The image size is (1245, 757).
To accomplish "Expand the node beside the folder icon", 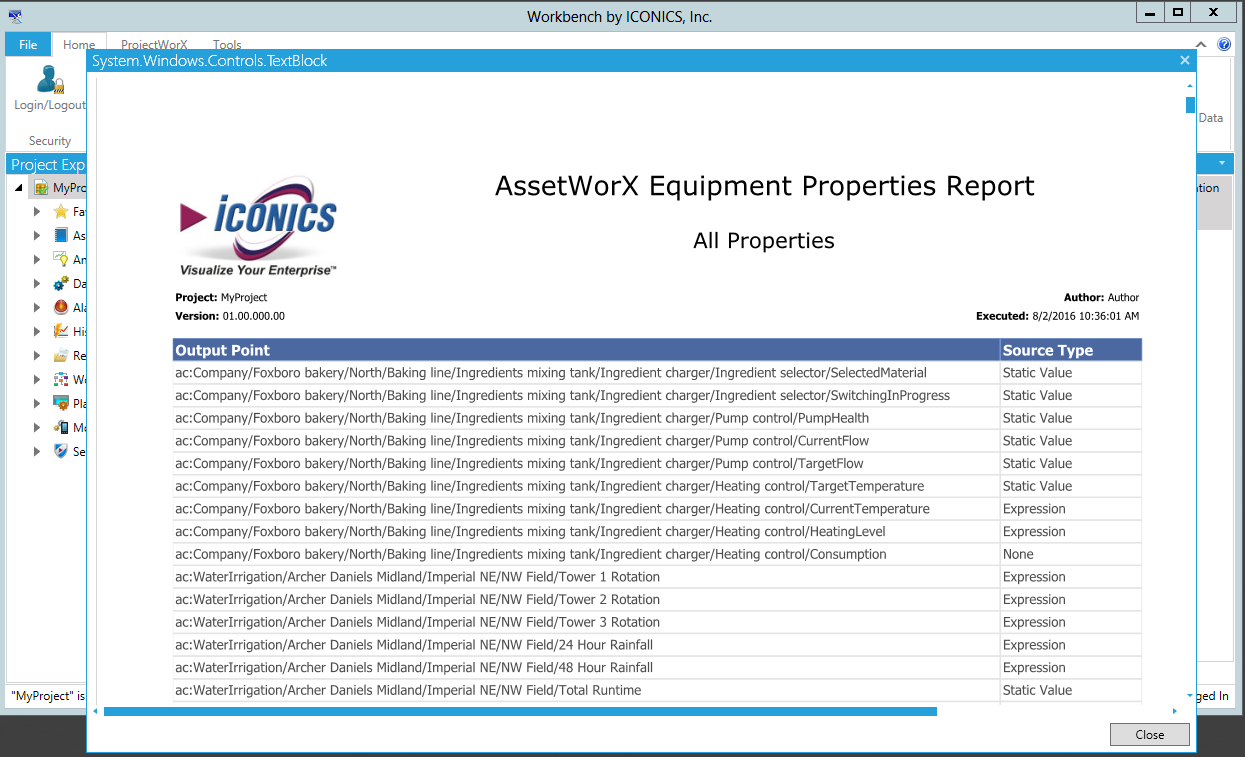I will click(37, 356).
